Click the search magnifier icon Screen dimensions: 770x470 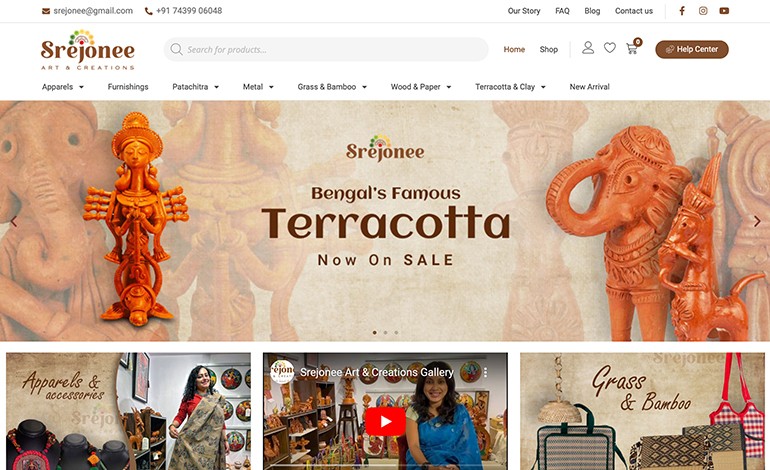[176, 49]
